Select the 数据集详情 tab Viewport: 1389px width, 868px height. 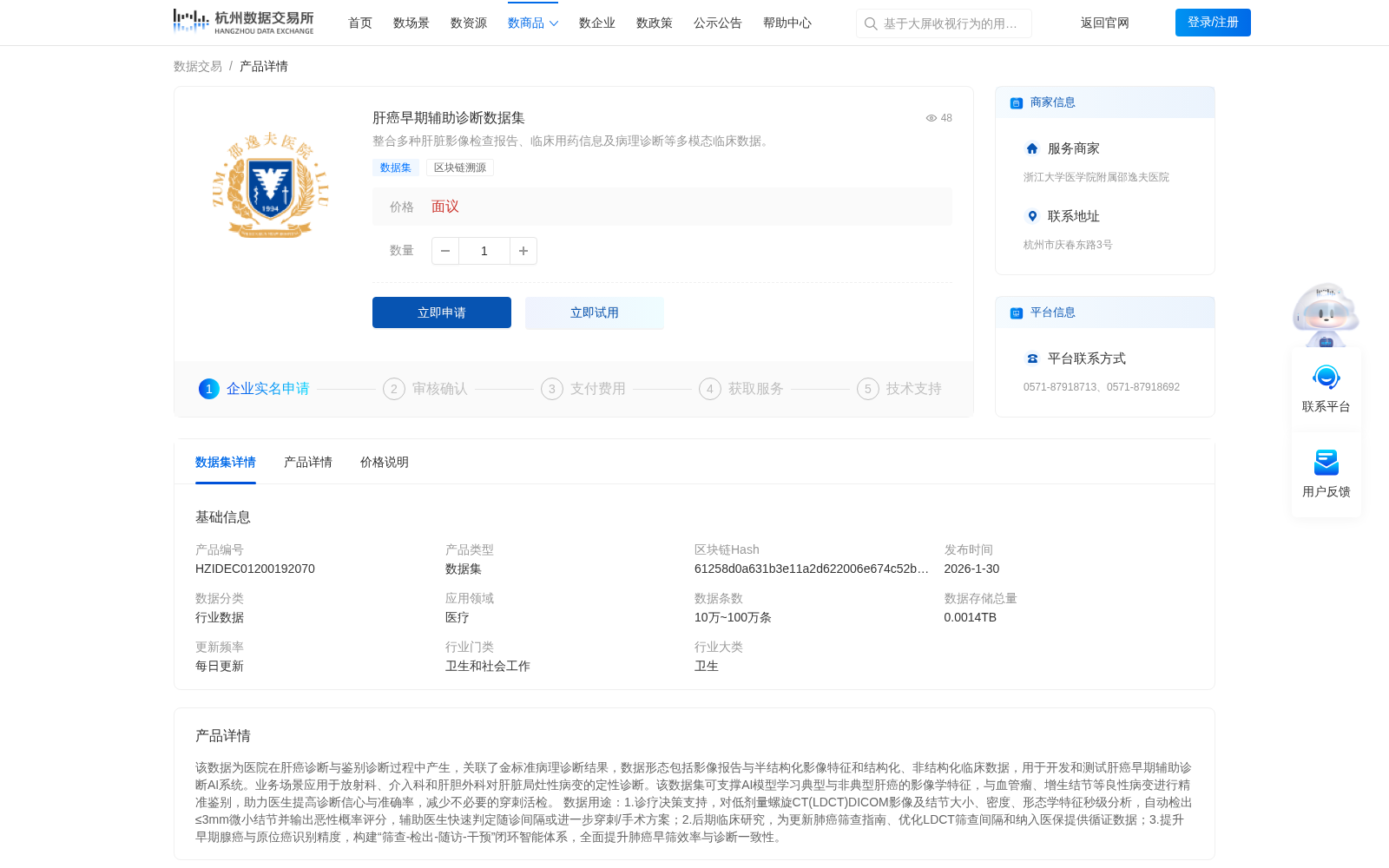pos(226,462)
